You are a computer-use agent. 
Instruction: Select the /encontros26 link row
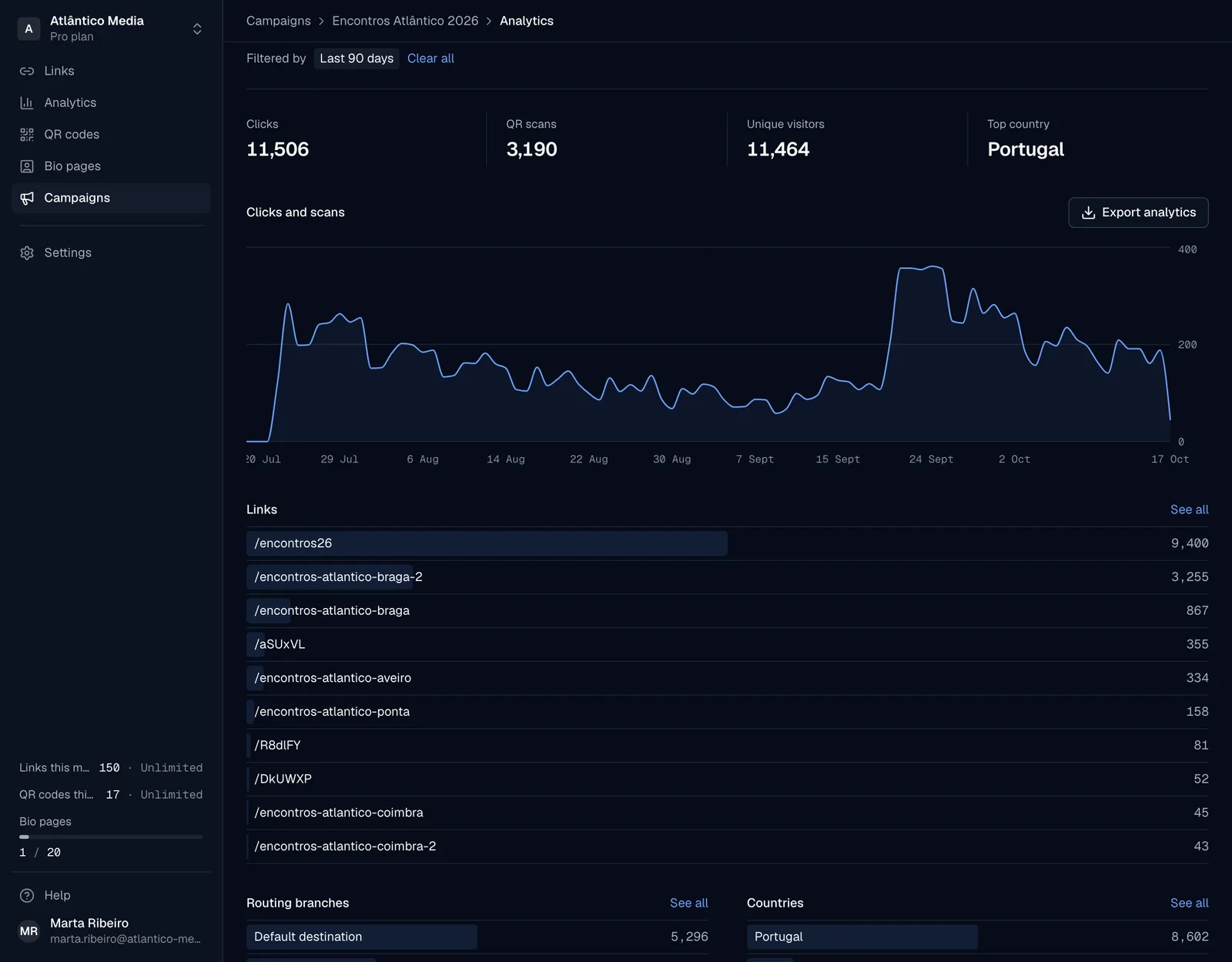point(728,543)
